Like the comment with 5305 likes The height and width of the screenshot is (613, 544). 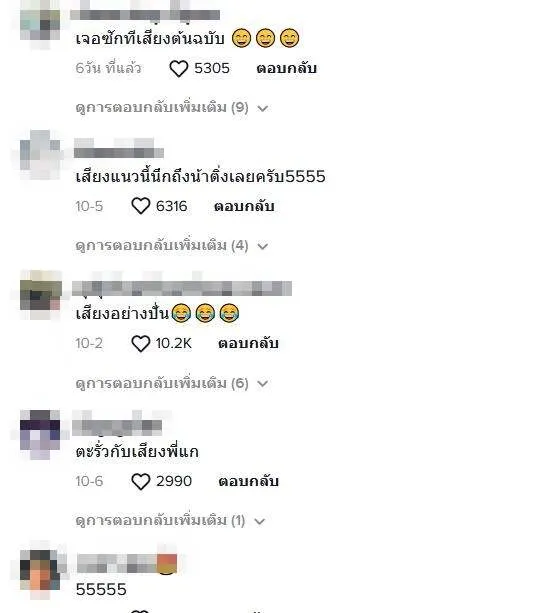(179, 69)
